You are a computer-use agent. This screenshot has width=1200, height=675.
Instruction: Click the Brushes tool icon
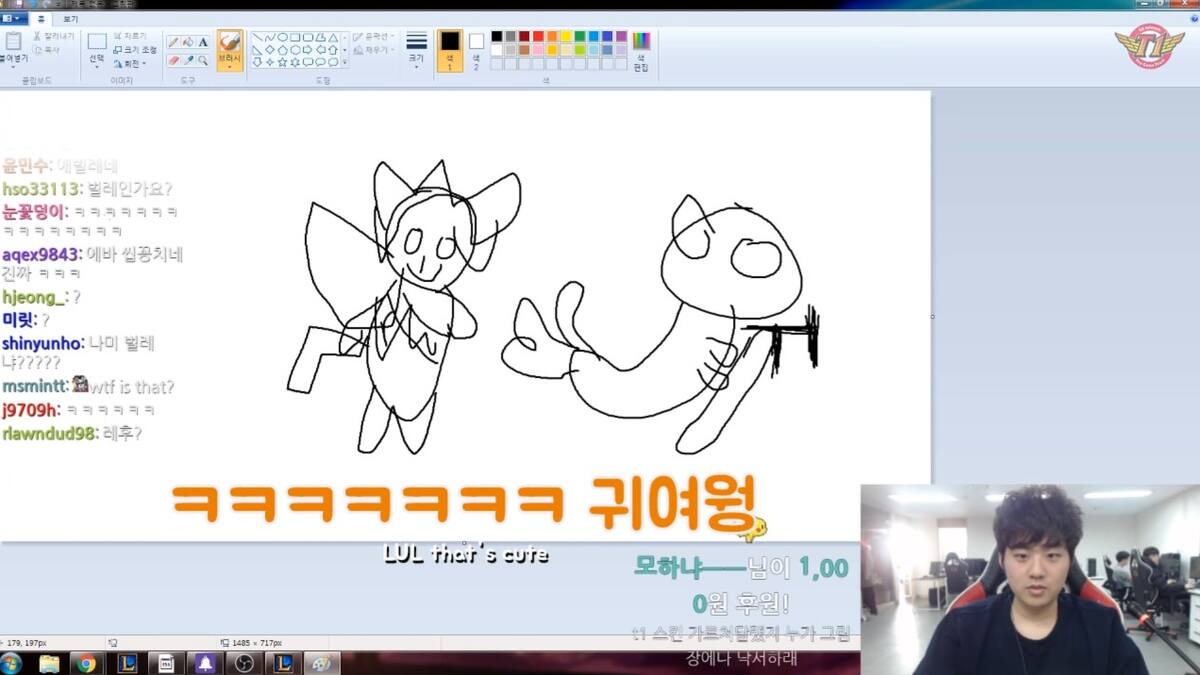point(229,42)
